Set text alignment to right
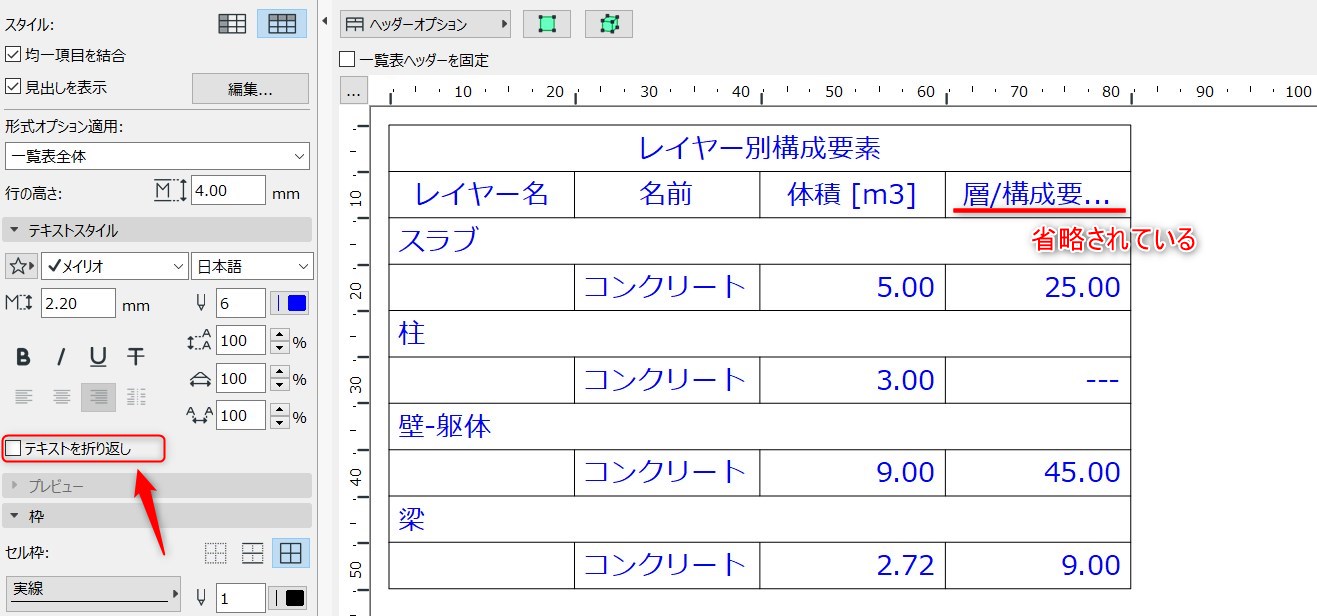Image resolution: width=1317 pixels, height=616 pixels. tap(98, 397)
